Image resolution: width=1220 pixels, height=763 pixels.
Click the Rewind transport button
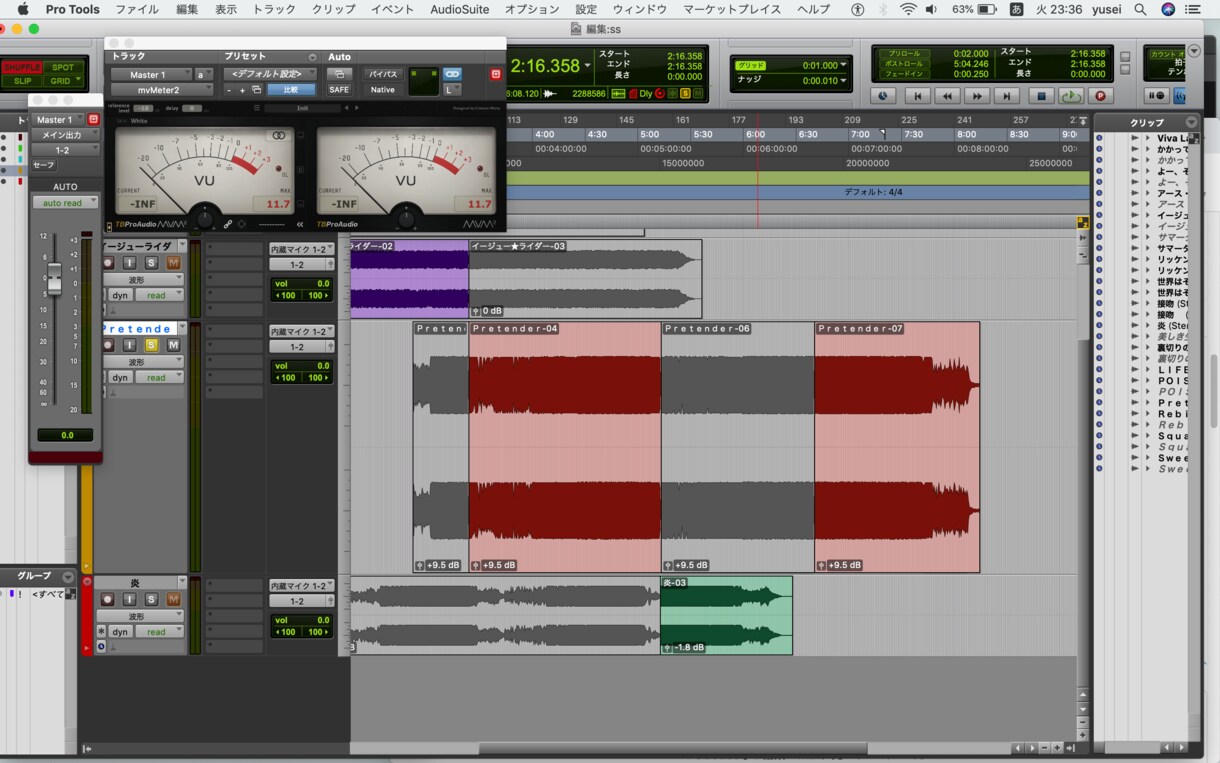[947, 96]
